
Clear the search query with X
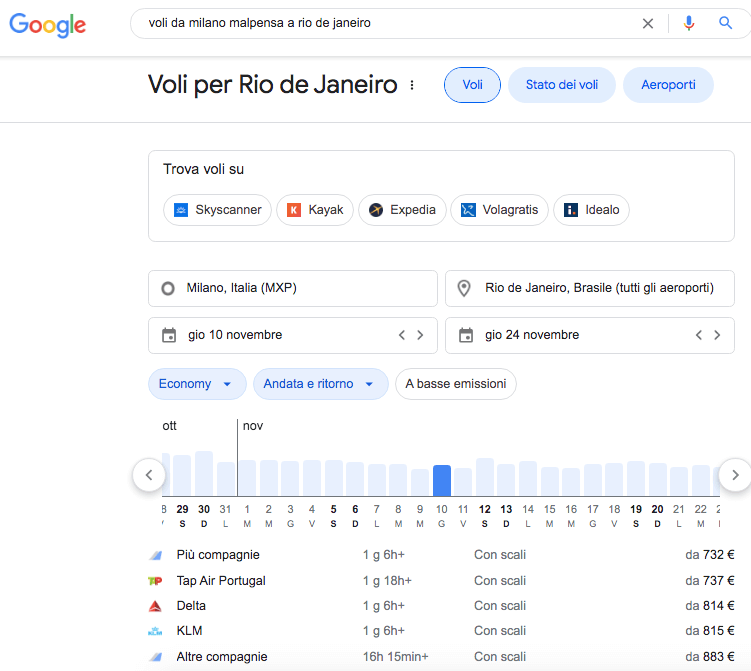click(648, 23)
